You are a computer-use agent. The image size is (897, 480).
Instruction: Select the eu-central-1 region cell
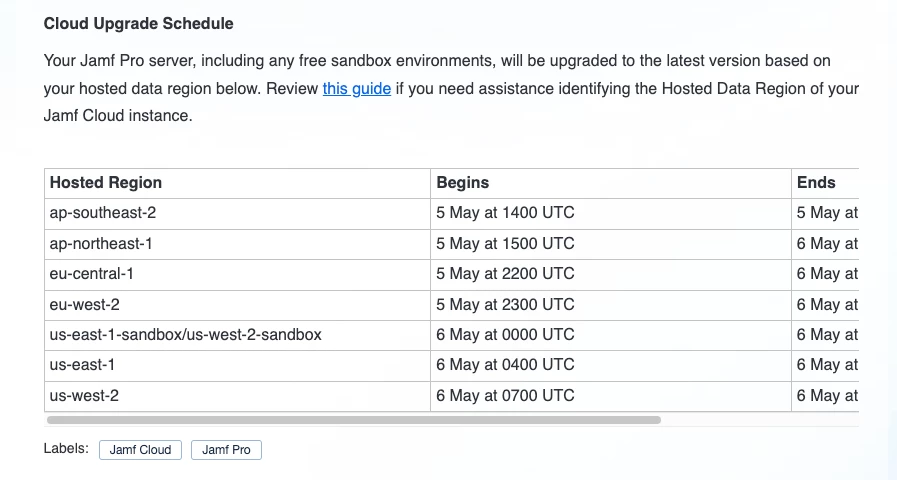tap(237, 275)
